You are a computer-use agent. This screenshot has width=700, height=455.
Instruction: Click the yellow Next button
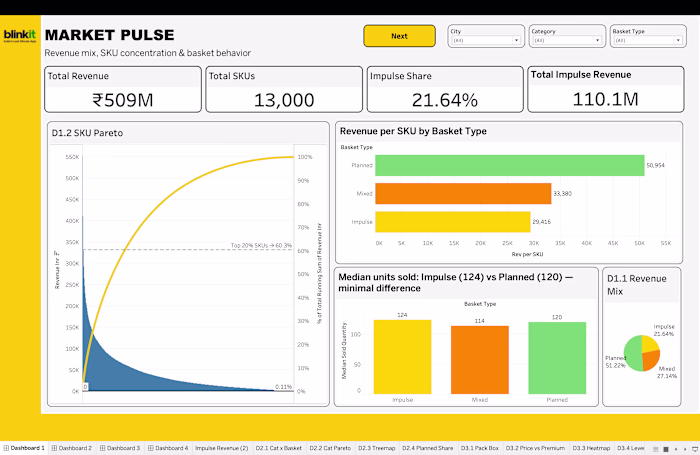(399, 36)
